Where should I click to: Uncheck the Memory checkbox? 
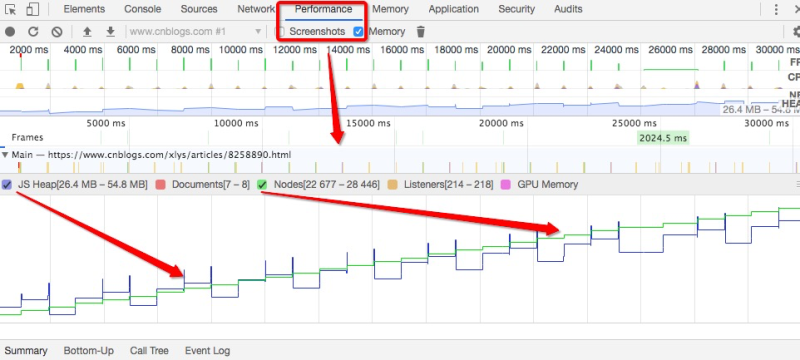(359, 32)
